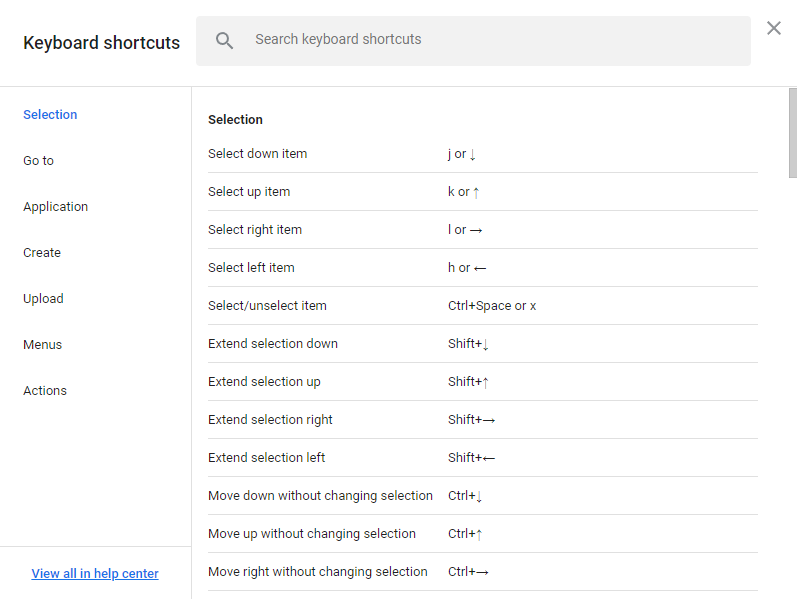This screenshot has height=599, width=797.
Task: Open the Application shortcuts category
Action: (55, 206)
